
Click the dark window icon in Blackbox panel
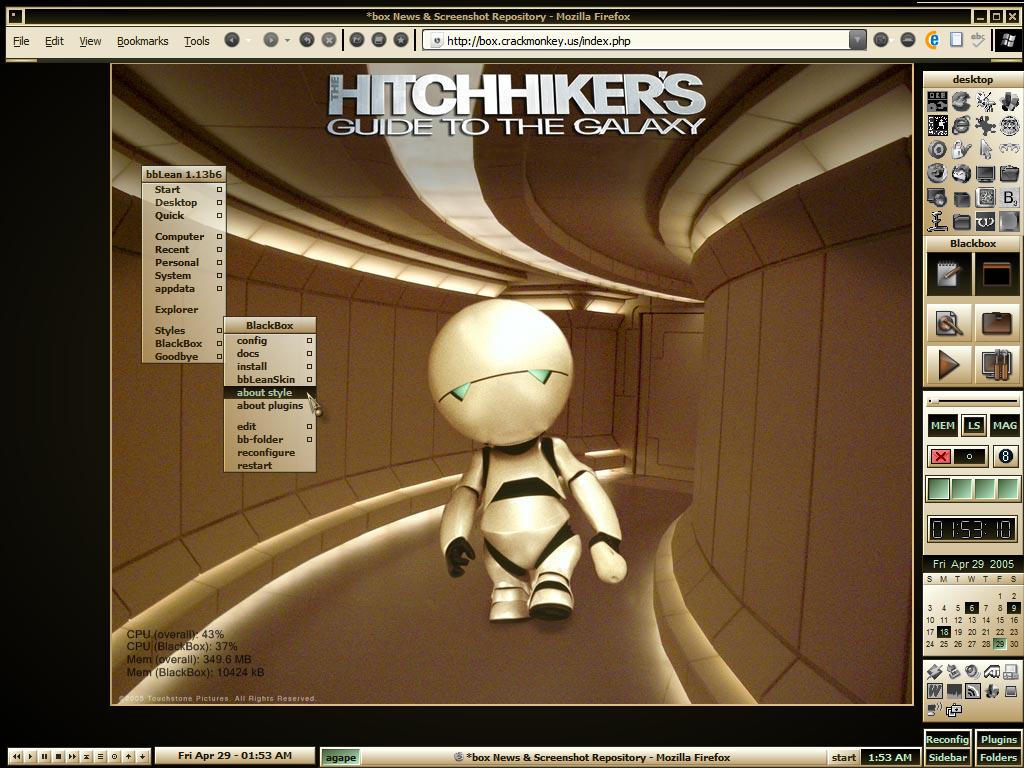(997, 274)
